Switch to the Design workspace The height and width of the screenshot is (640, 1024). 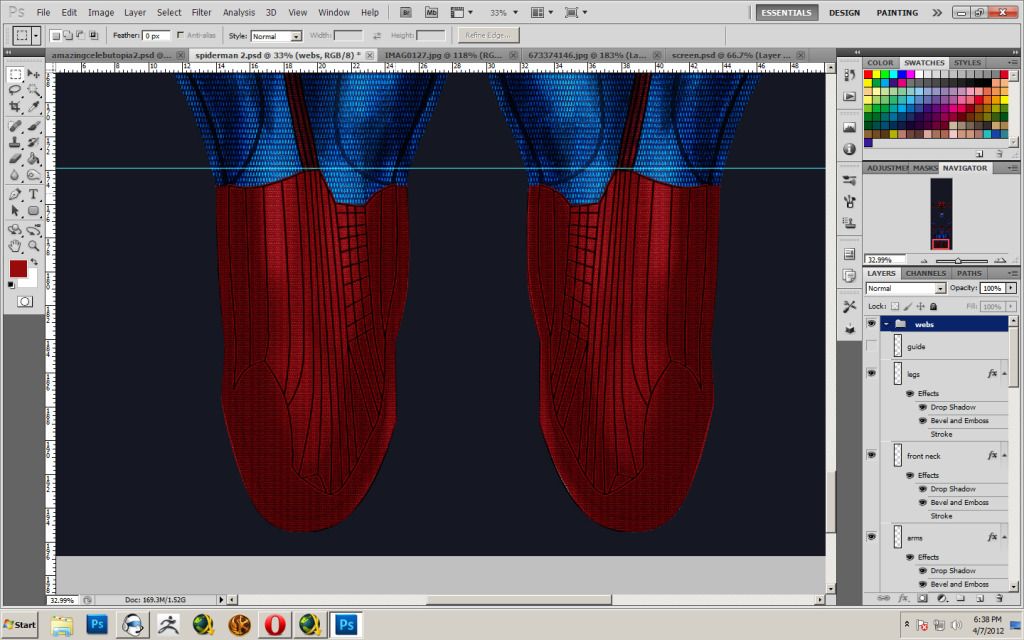[844, 12]
